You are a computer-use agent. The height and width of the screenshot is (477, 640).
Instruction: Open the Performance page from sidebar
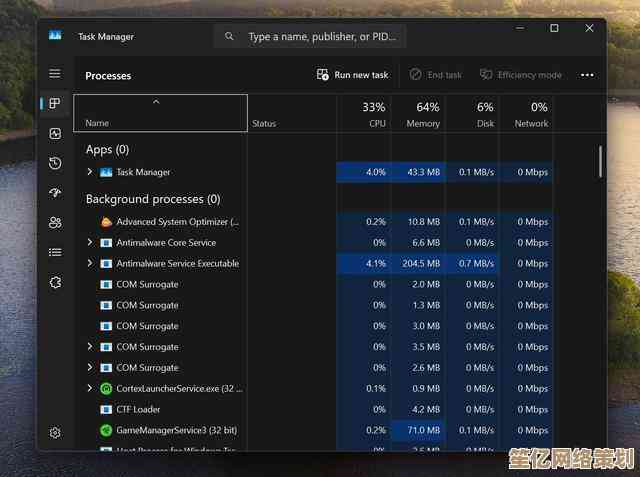pyautogui.click(x=55, y=134)
